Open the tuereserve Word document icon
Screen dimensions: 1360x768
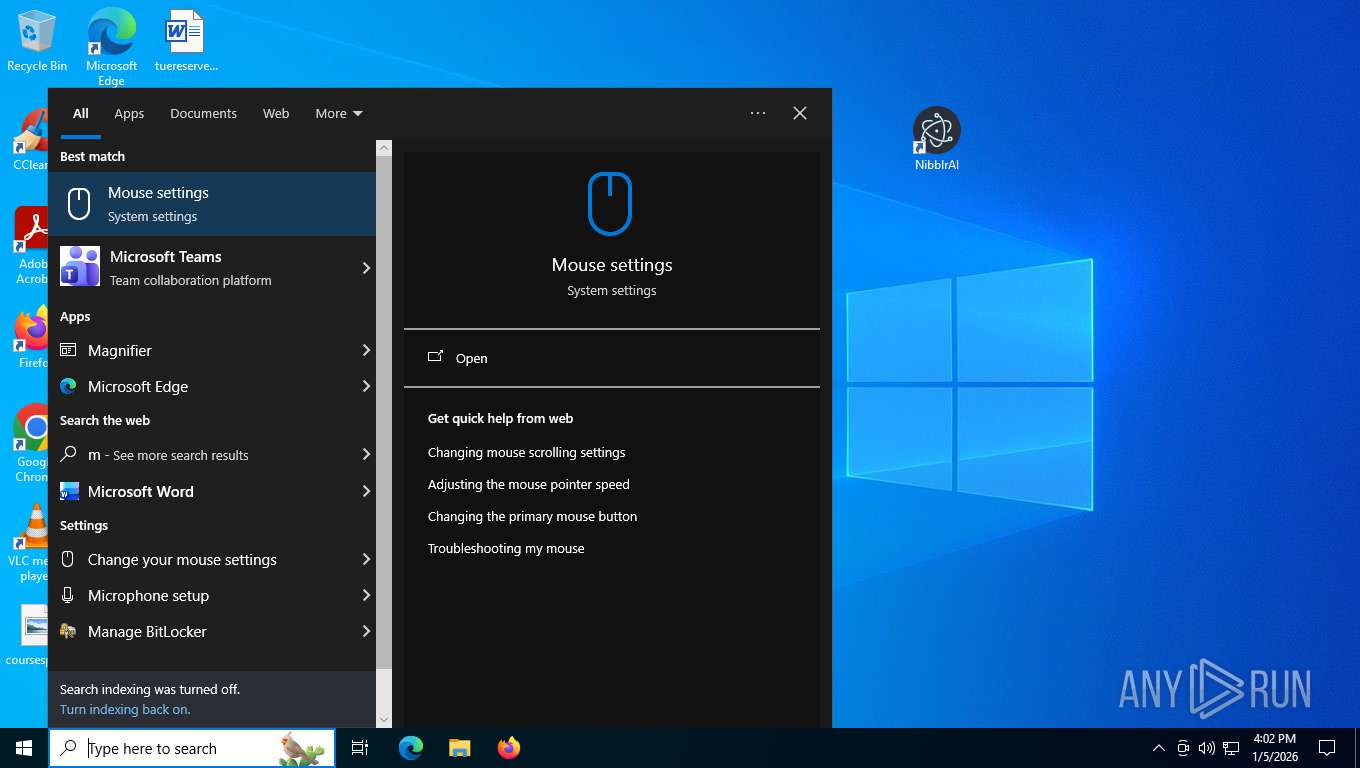click(186, 42)
